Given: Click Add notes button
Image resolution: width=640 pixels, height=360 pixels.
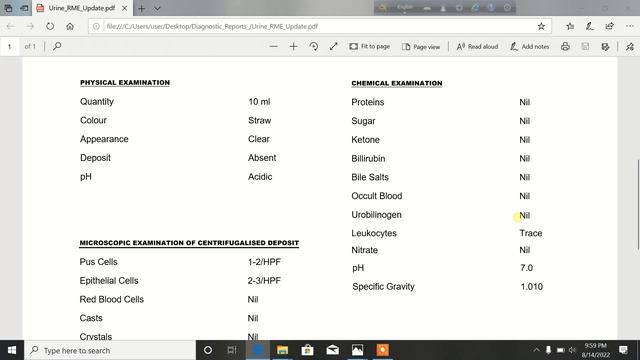Looking at the screenshot, I should 529,47.
